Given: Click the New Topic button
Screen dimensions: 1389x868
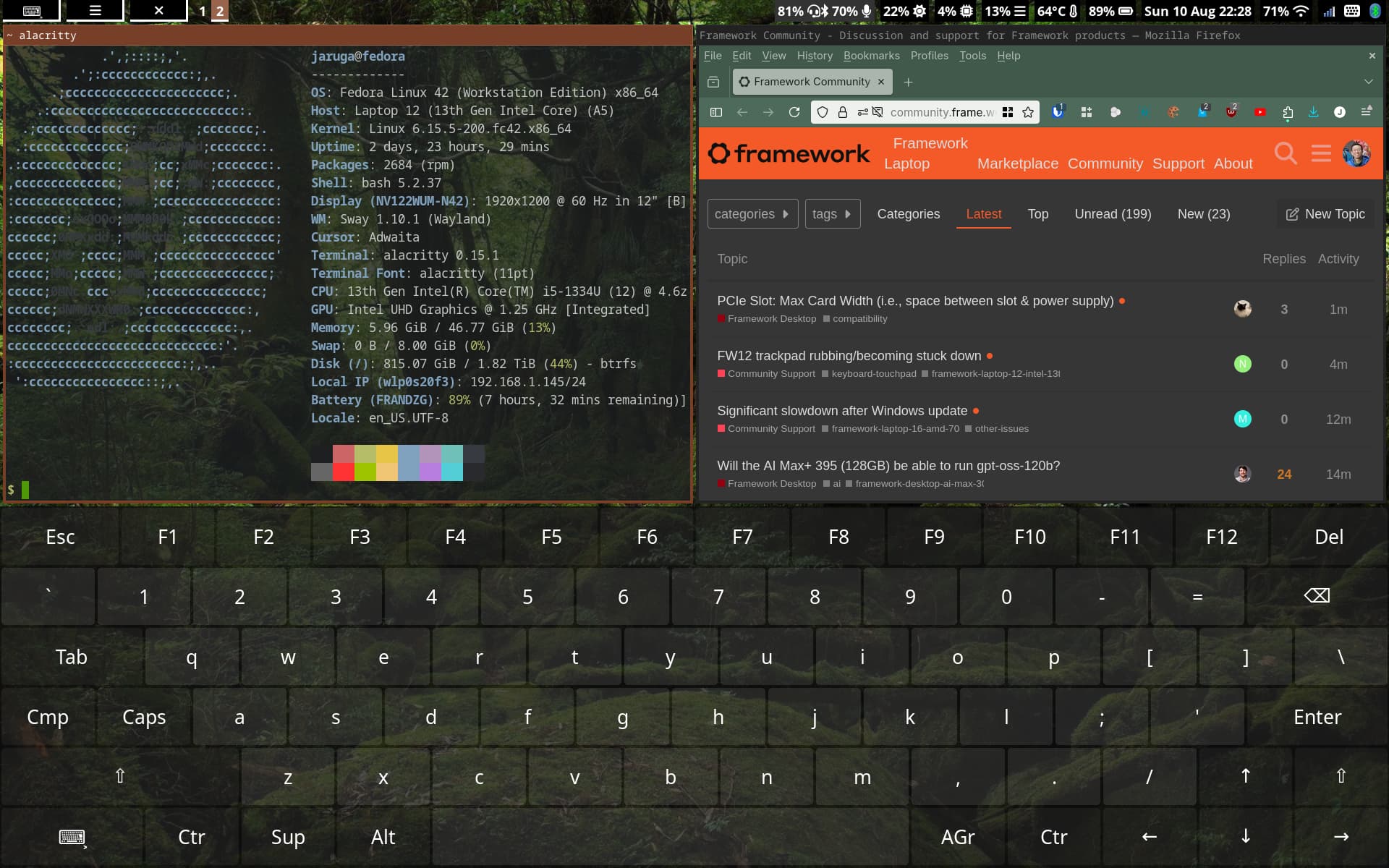Looking at the screenshot, I should click(x=1325, y=214).
